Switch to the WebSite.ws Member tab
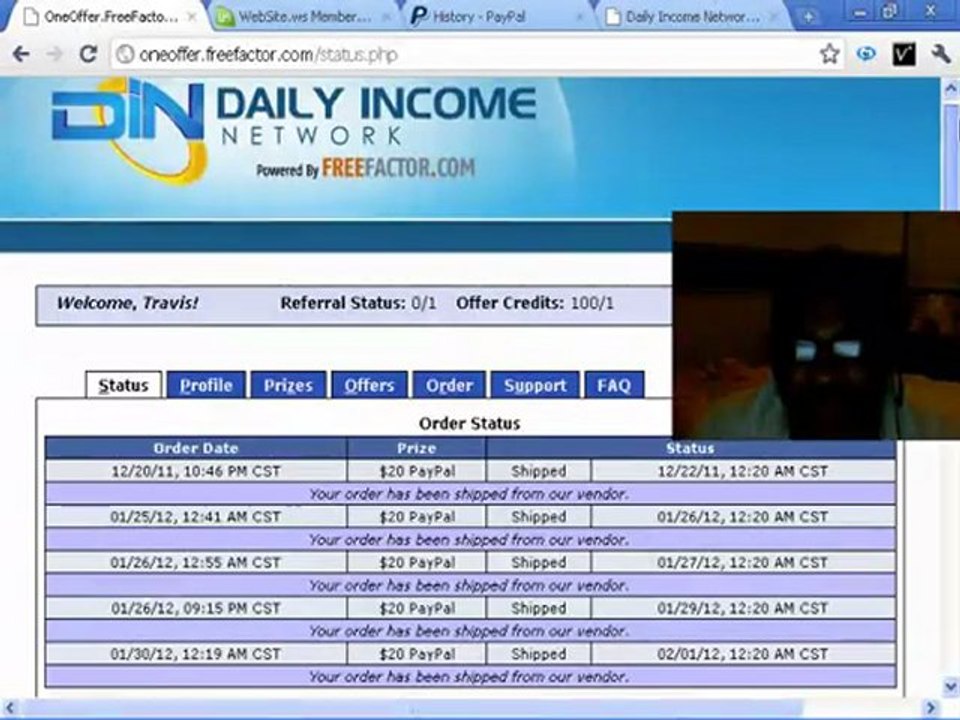The image size is (960, 720). pyautogui.click(x=303, y=17)
